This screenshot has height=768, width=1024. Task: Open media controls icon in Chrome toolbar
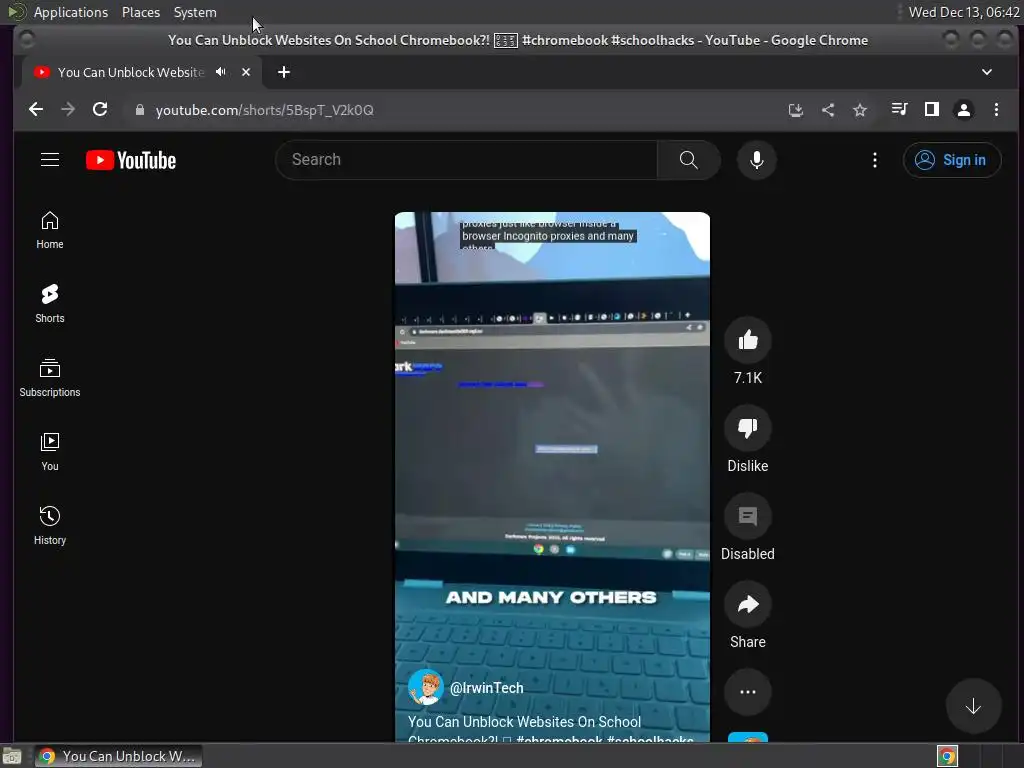tap(899, 110)
